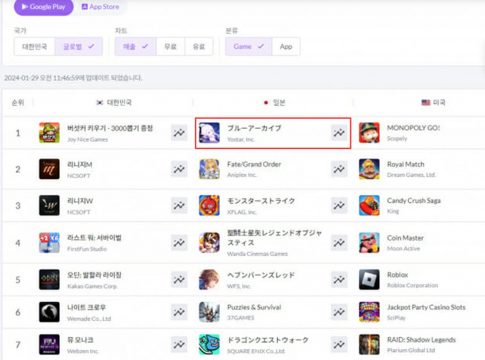Screen dimensions: 485x360
Task: Click the Candy Crush Saga app icon
Action: (x=369, y=205)
